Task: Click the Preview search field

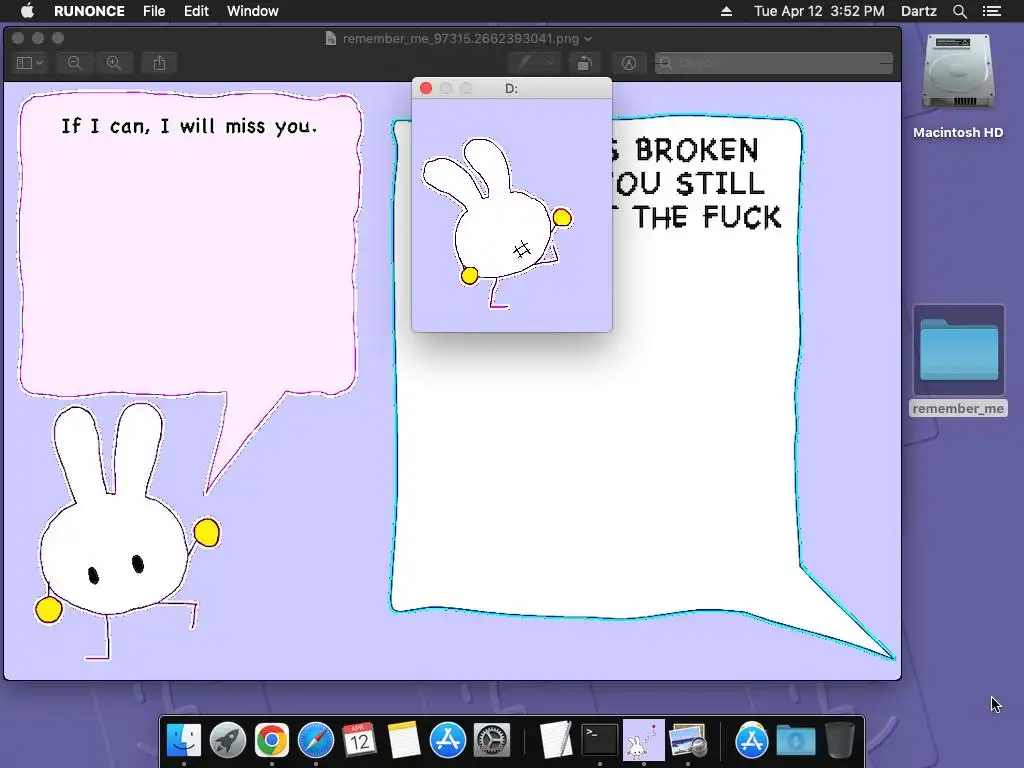Action: (774, 63)
